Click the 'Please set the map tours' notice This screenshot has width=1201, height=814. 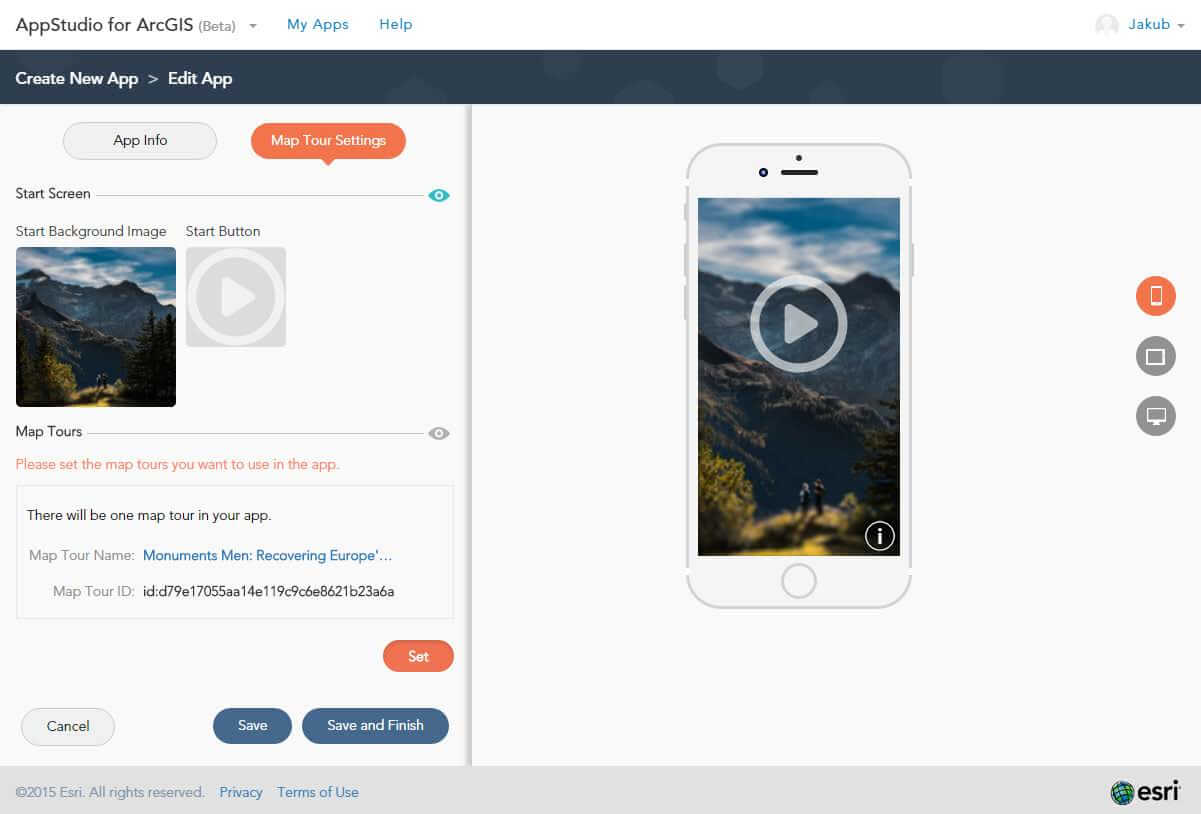pos(178,464)
